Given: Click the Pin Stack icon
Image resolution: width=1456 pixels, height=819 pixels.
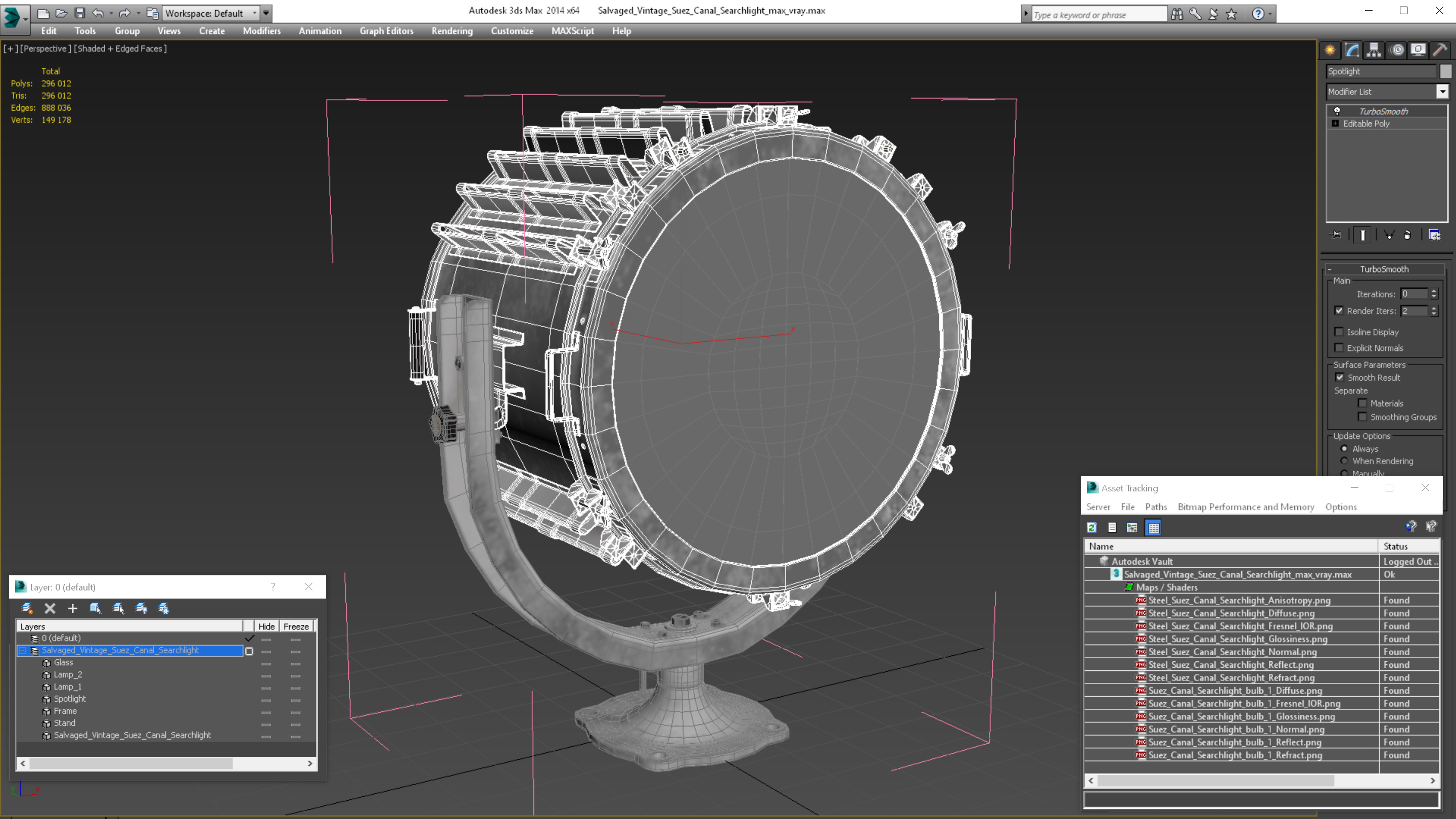Looking at the screenshot, I should click(1336, 235).
